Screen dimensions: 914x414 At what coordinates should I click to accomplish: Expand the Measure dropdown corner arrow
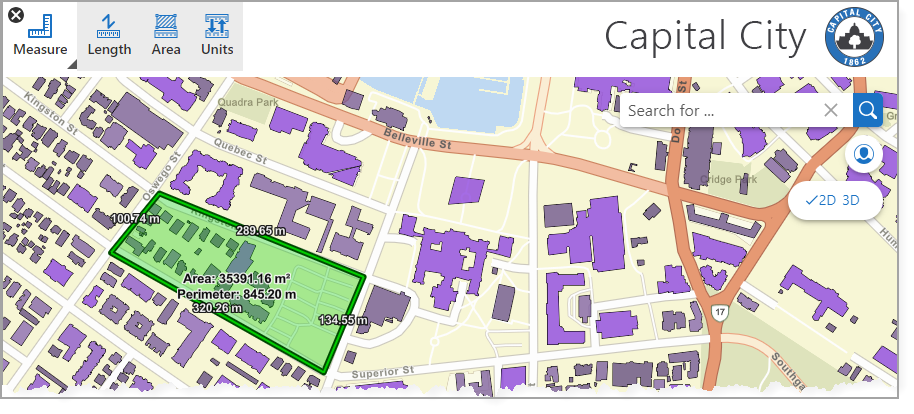[72, 64]
